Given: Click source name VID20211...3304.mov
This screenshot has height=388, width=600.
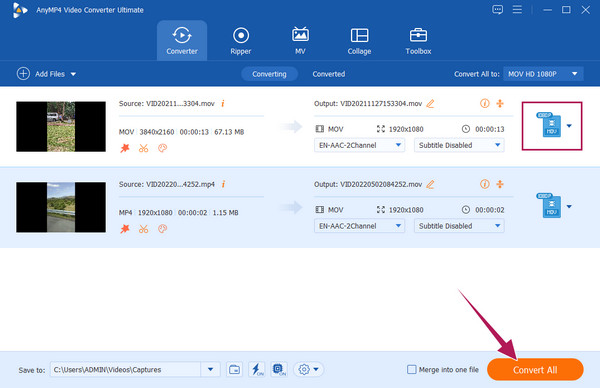Looking at the screenshot, I should [x=180, y=104].
